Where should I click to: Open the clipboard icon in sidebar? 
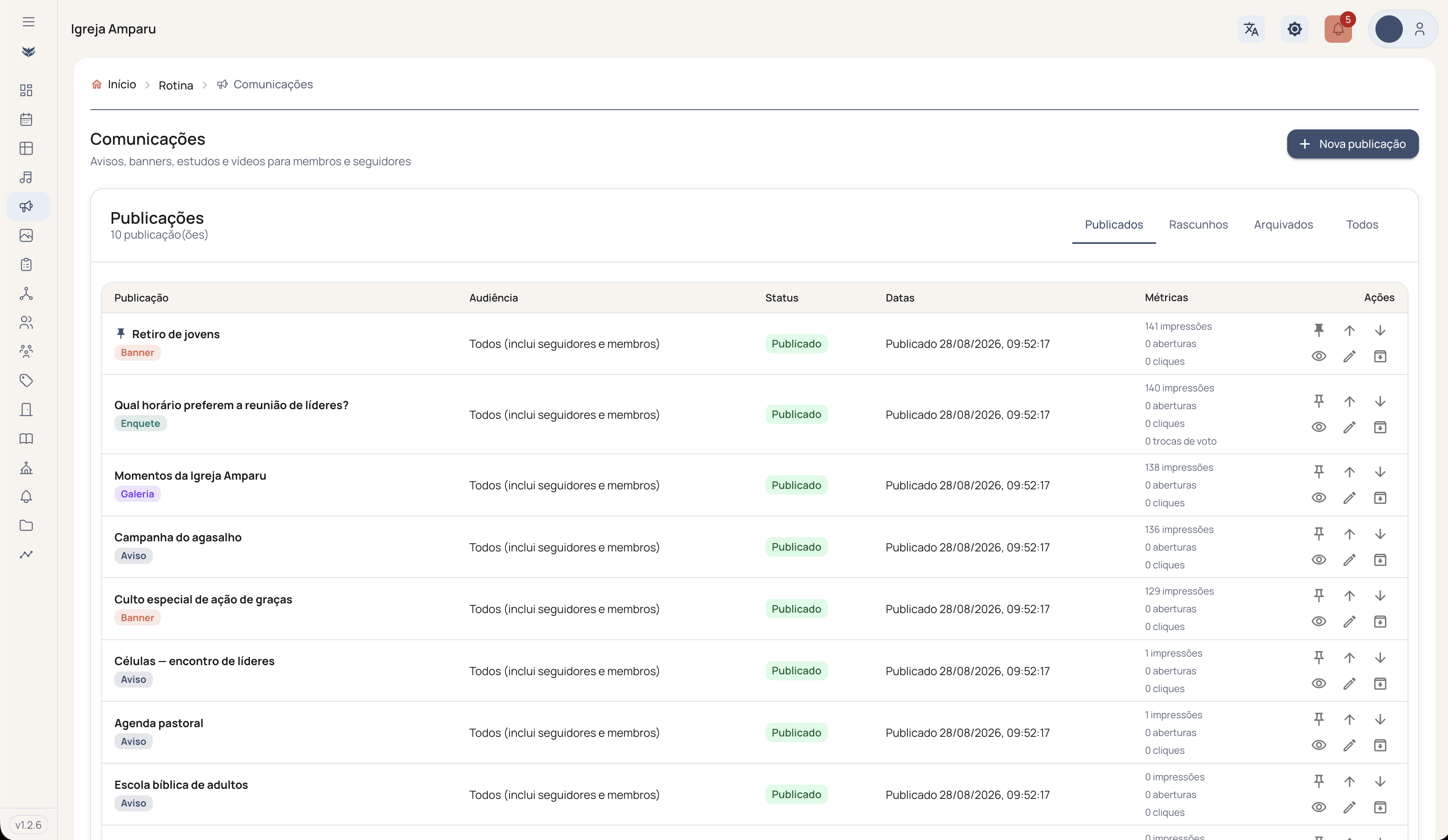point(27,264)
